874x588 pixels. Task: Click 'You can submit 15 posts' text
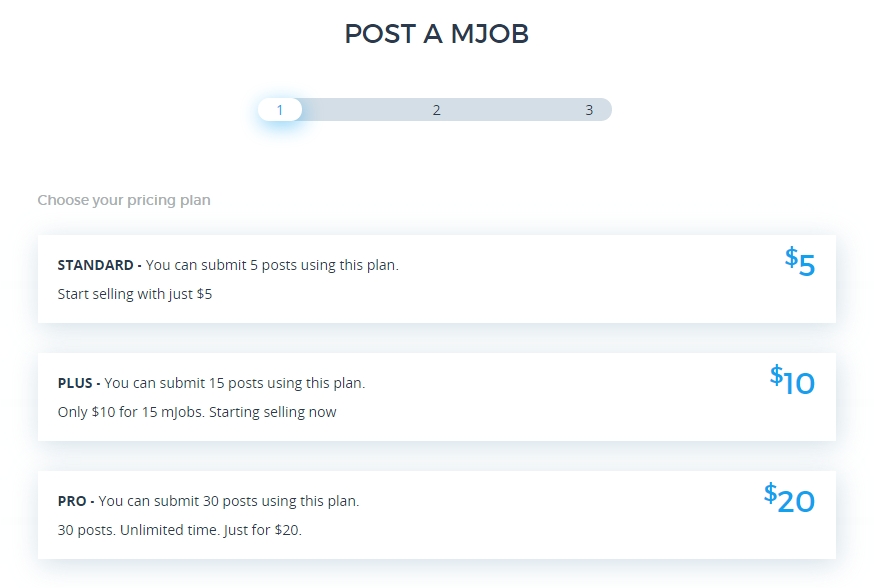[x=235, y=383]
